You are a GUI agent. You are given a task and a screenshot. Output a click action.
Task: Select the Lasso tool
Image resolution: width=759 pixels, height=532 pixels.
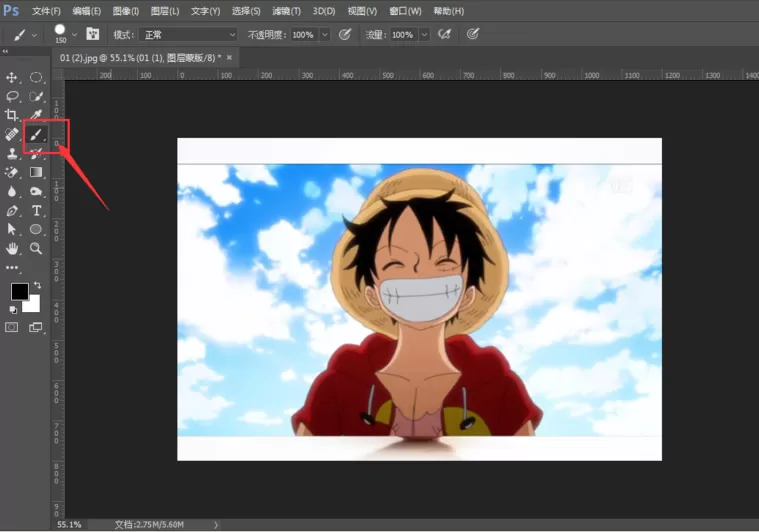pos(12,96)
